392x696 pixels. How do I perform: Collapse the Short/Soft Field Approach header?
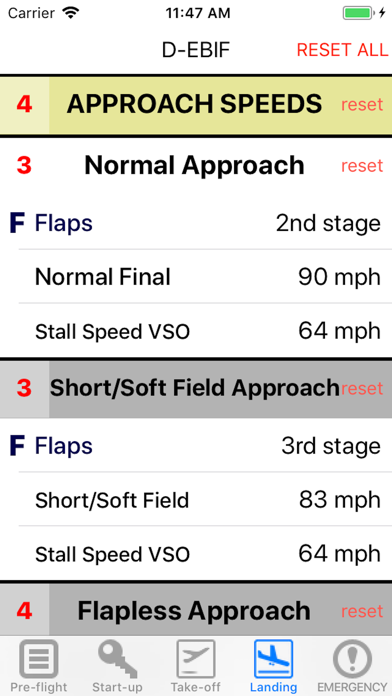click(x=196, y=388)
